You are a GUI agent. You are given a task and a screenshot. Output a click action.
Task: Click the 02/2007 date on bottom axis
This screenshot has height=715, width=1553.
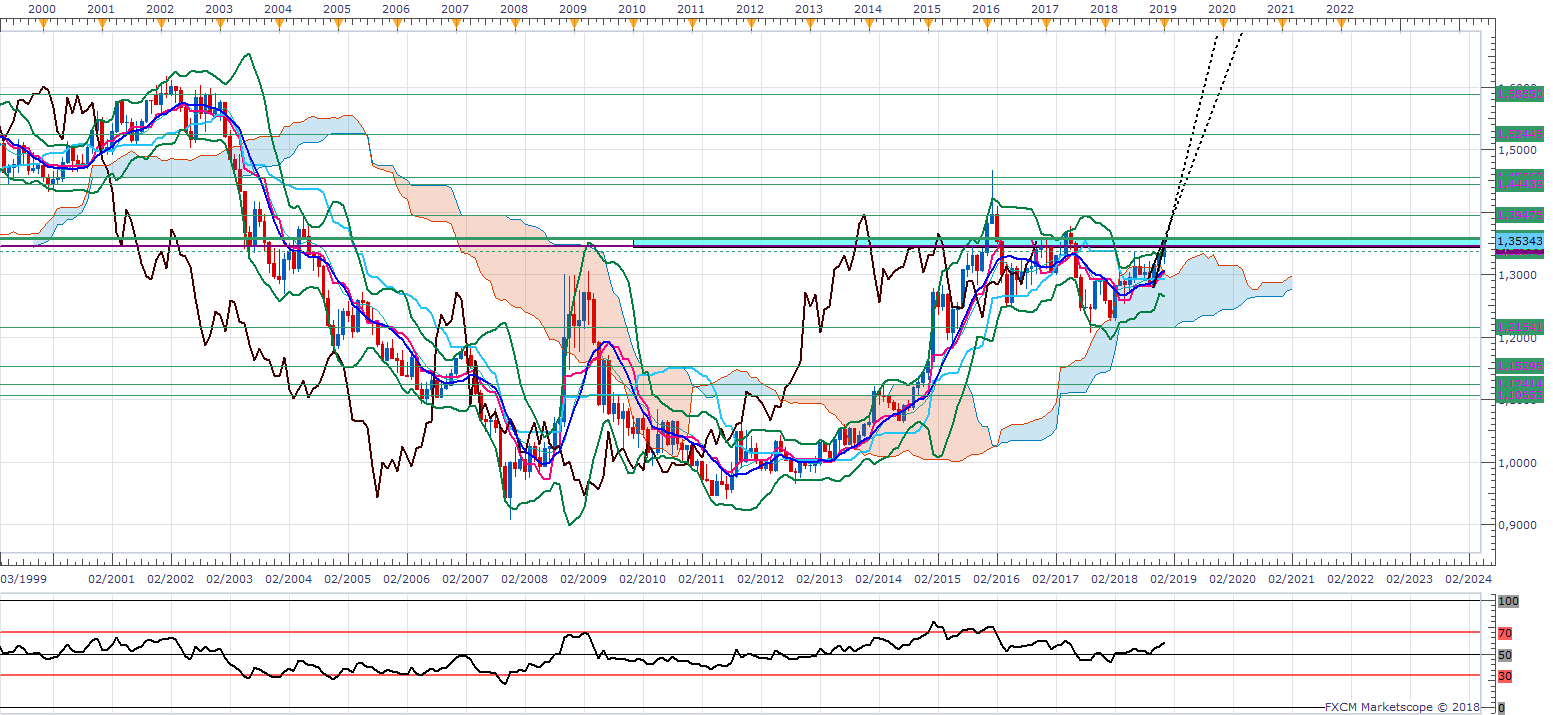(465, 579)
